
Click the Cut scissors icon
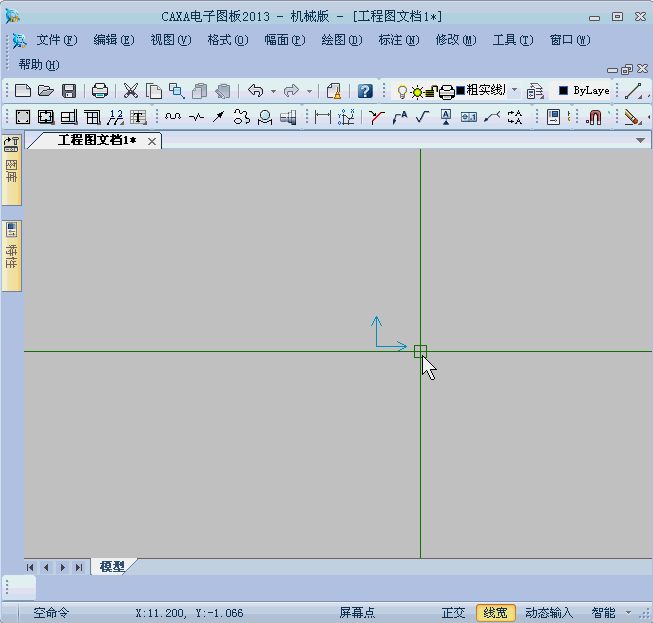point(131,91)
